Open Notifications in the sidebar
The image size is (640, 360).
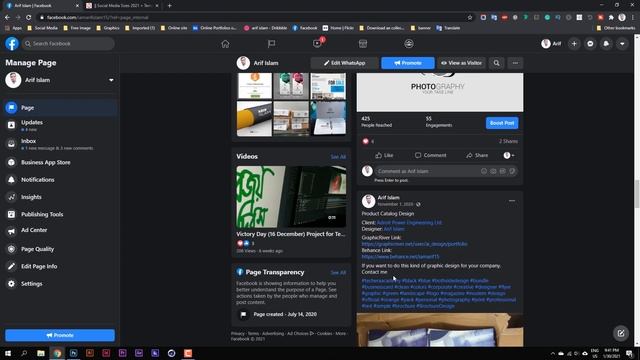click(x=60, y=180)
